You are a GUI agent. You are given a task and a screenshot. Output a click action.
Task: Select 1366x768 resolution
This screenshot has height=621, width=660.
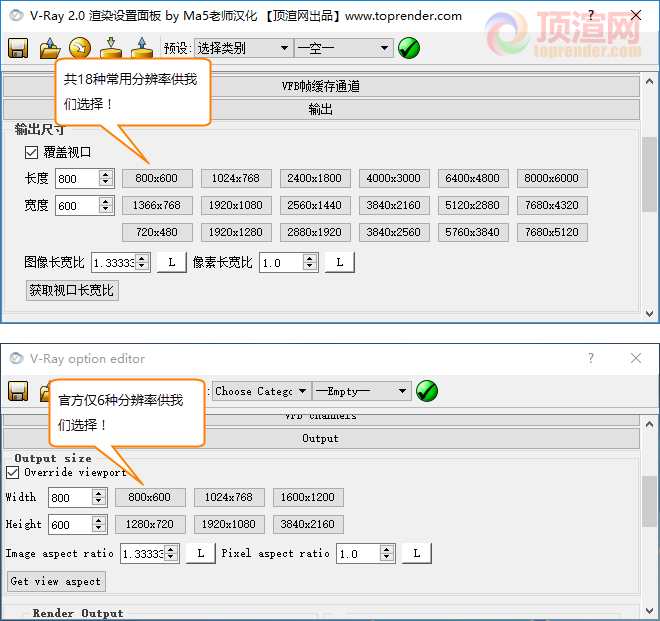coord(157,205)
